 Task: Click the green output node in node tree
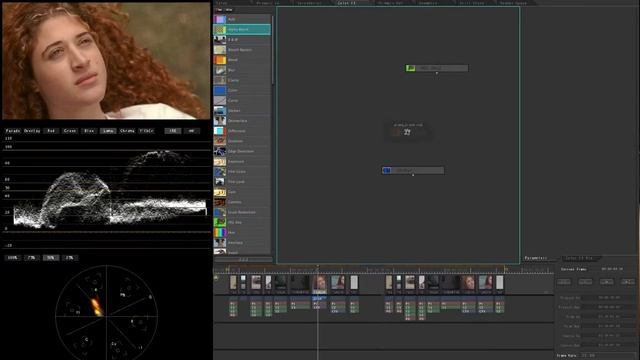[437, 68]
